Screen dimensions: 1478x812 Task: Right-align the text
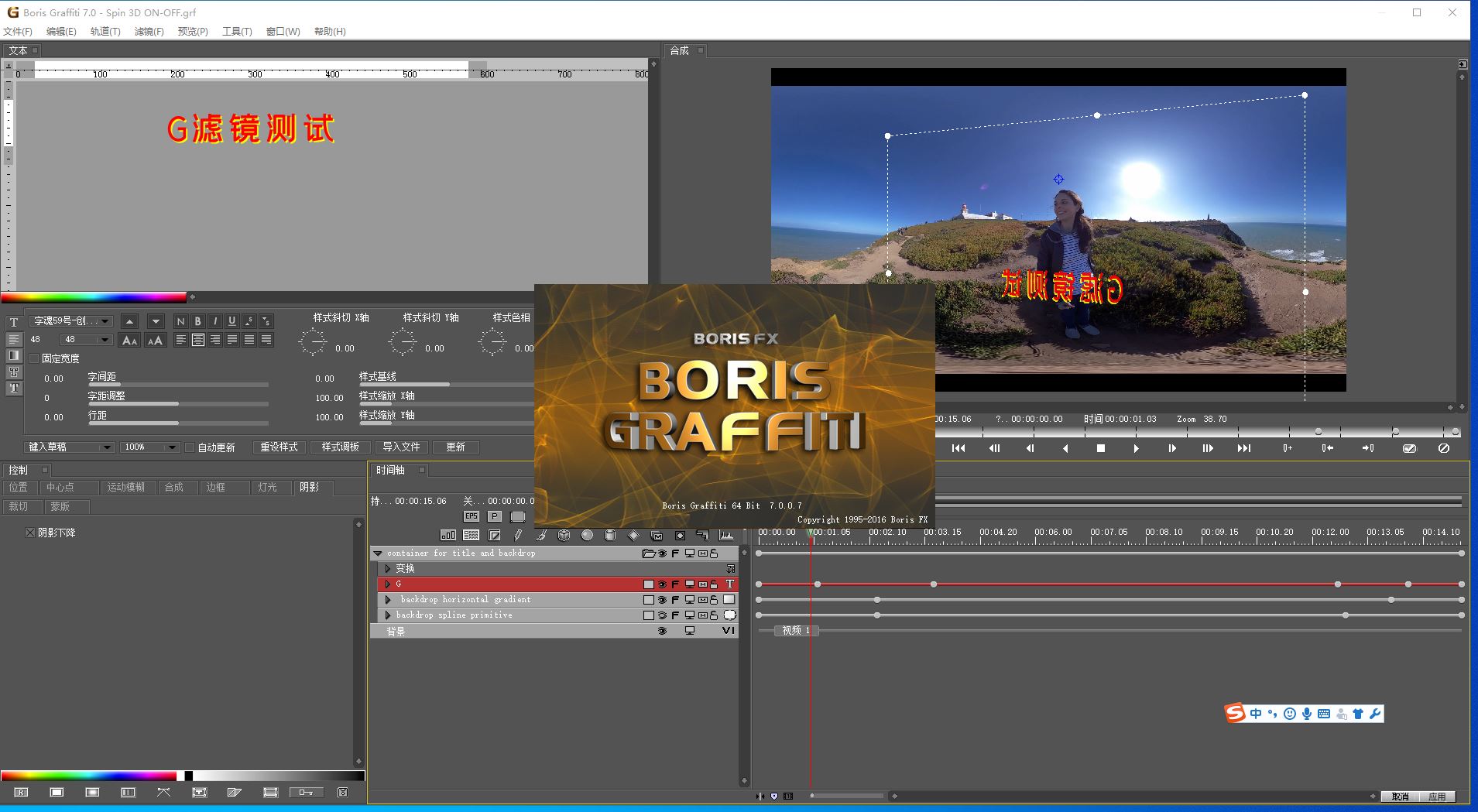214,340
